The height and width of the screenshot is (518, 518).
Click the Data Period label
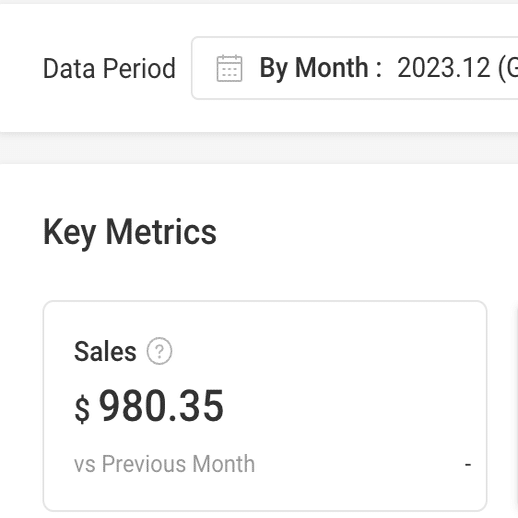pyautogui.click(x=109, y=69)
